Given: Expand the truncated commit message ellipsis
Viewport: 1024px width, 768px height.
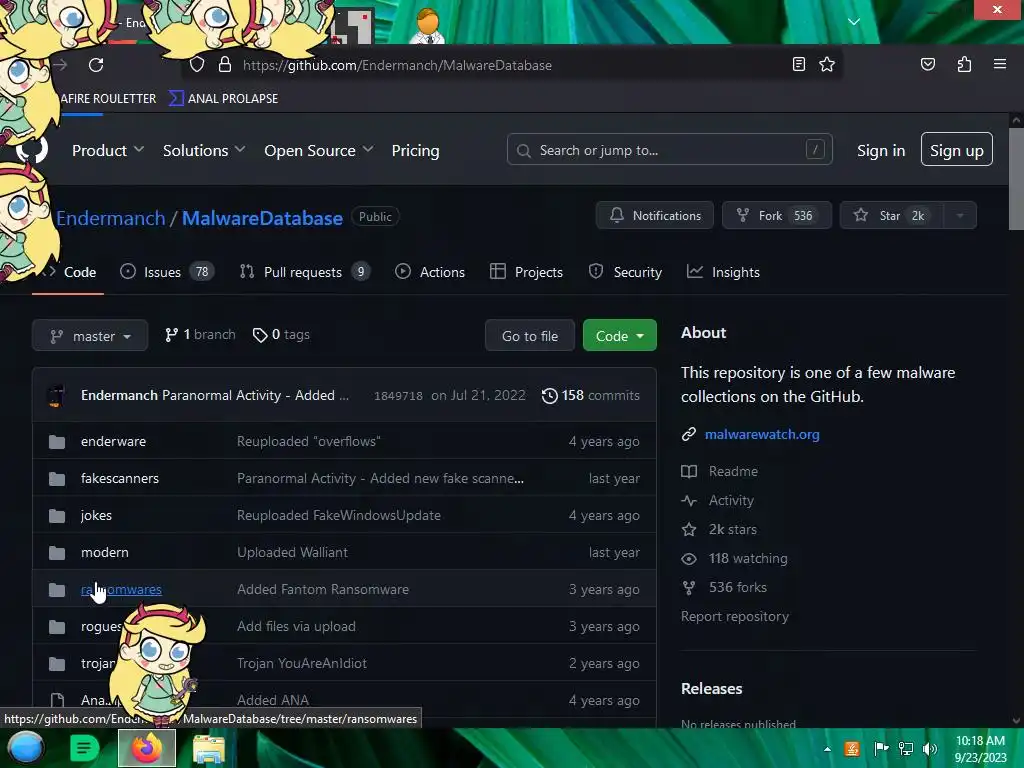Looking at the screenshot, I should pos(344,396).
